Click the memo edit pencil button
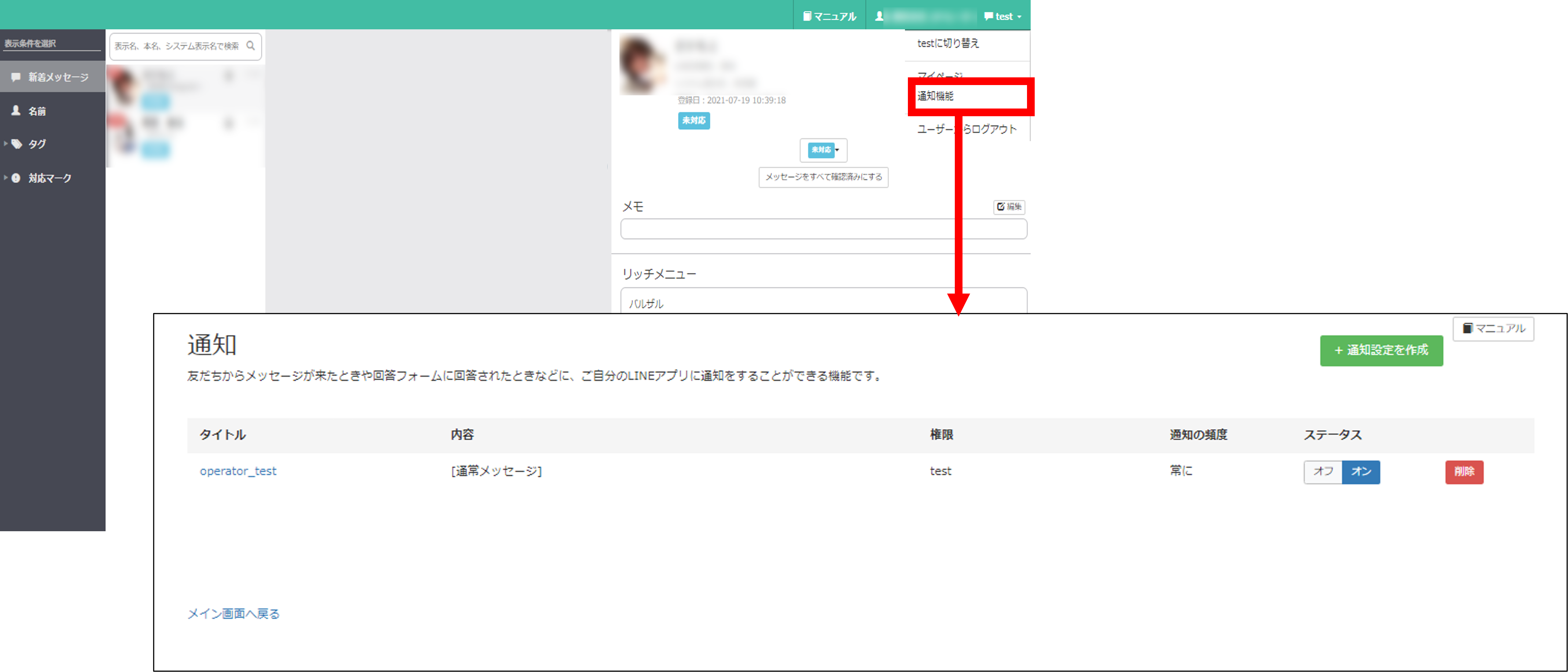 coord(1009,207)
